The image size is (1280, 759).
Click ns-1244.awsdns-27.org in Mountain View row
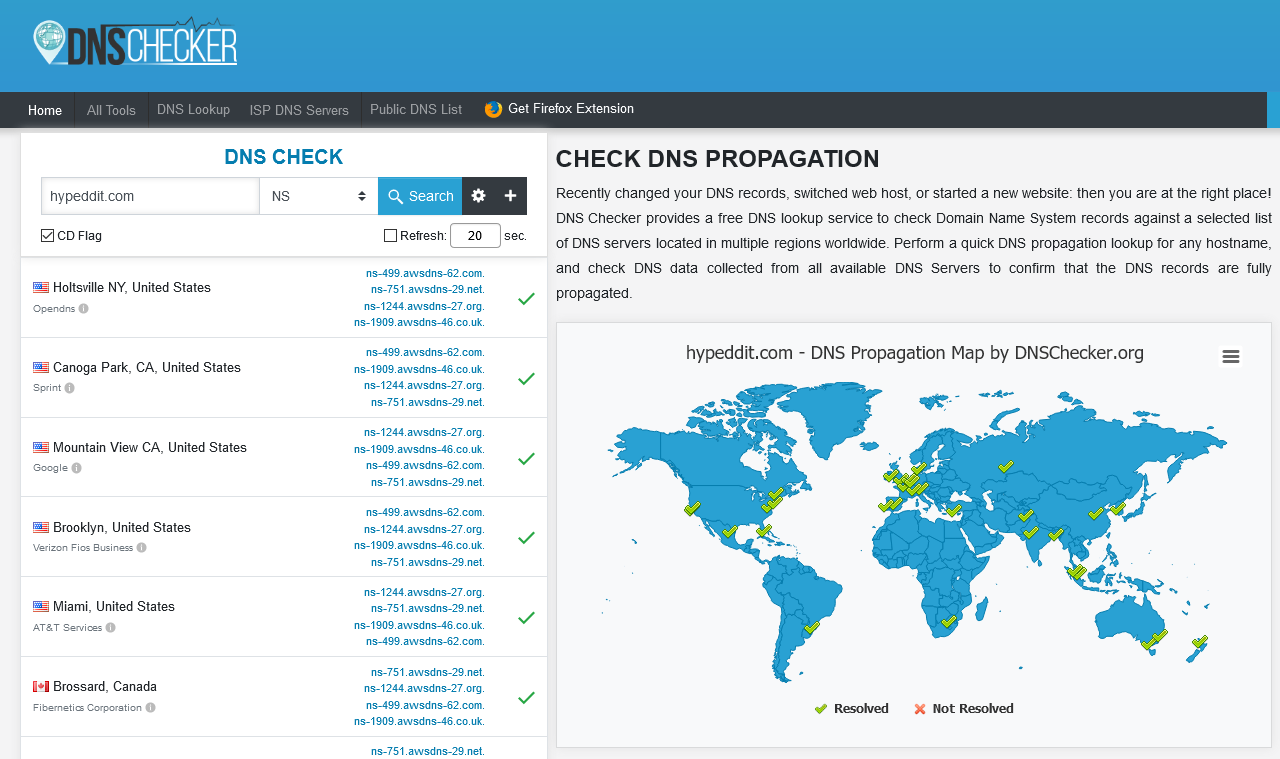click(424, 432)
